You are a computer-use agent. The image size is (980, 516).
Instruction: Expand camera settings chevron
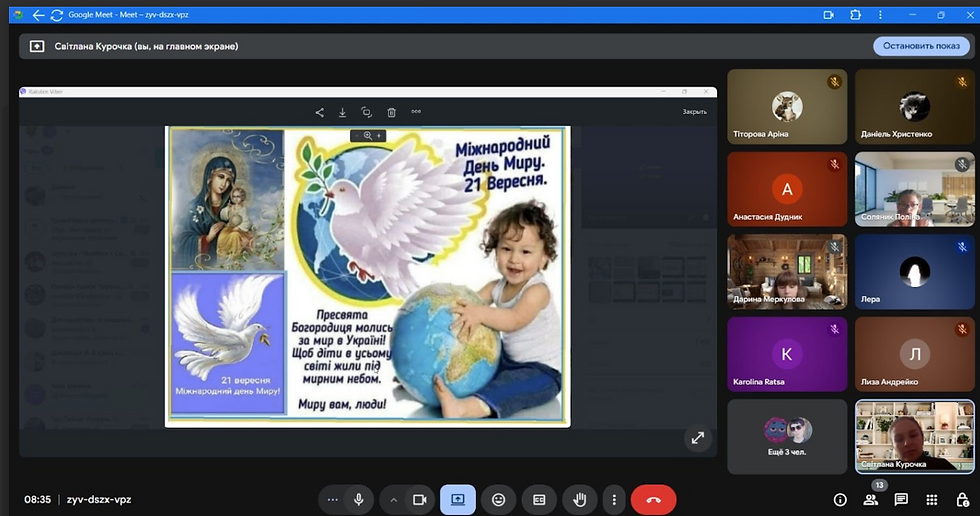coord(394,500)
